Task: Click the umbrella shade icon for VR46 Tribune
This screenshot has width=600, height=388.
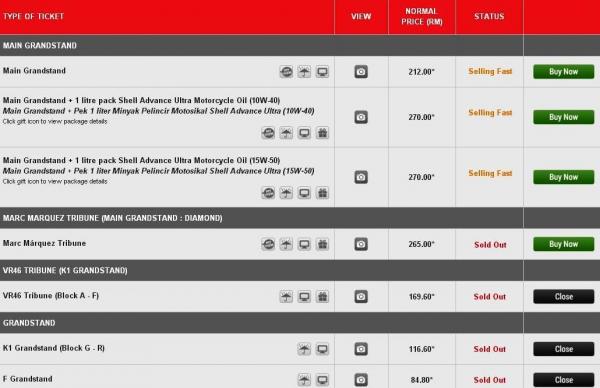Action: (286, 297)
